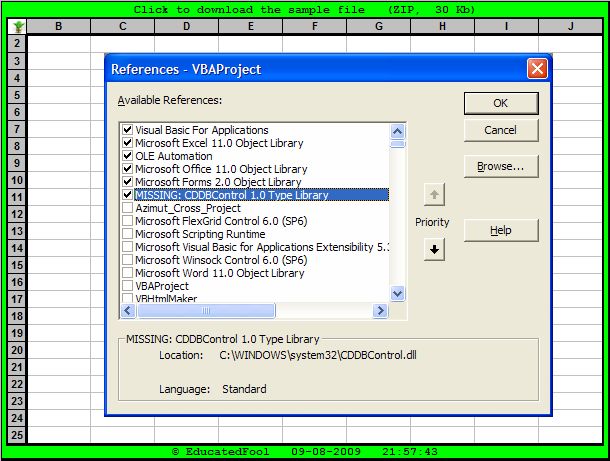Click the tree icon in the spreadsheet corner
The image size is (610, 461).
click(18, 26)
